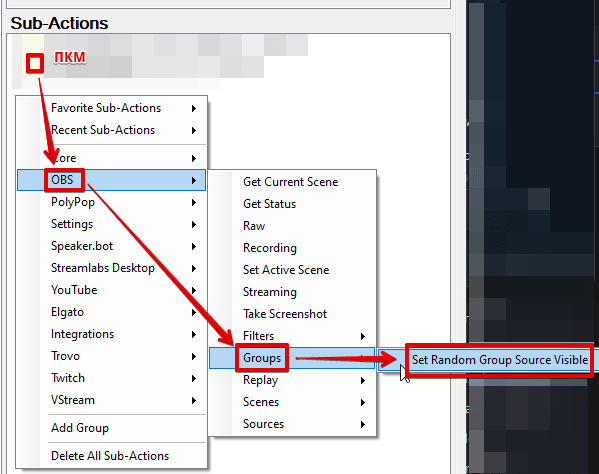Expand arrow beside Filters
The height and width of the screenshot is (474, 599).
[x=363, y=336]
